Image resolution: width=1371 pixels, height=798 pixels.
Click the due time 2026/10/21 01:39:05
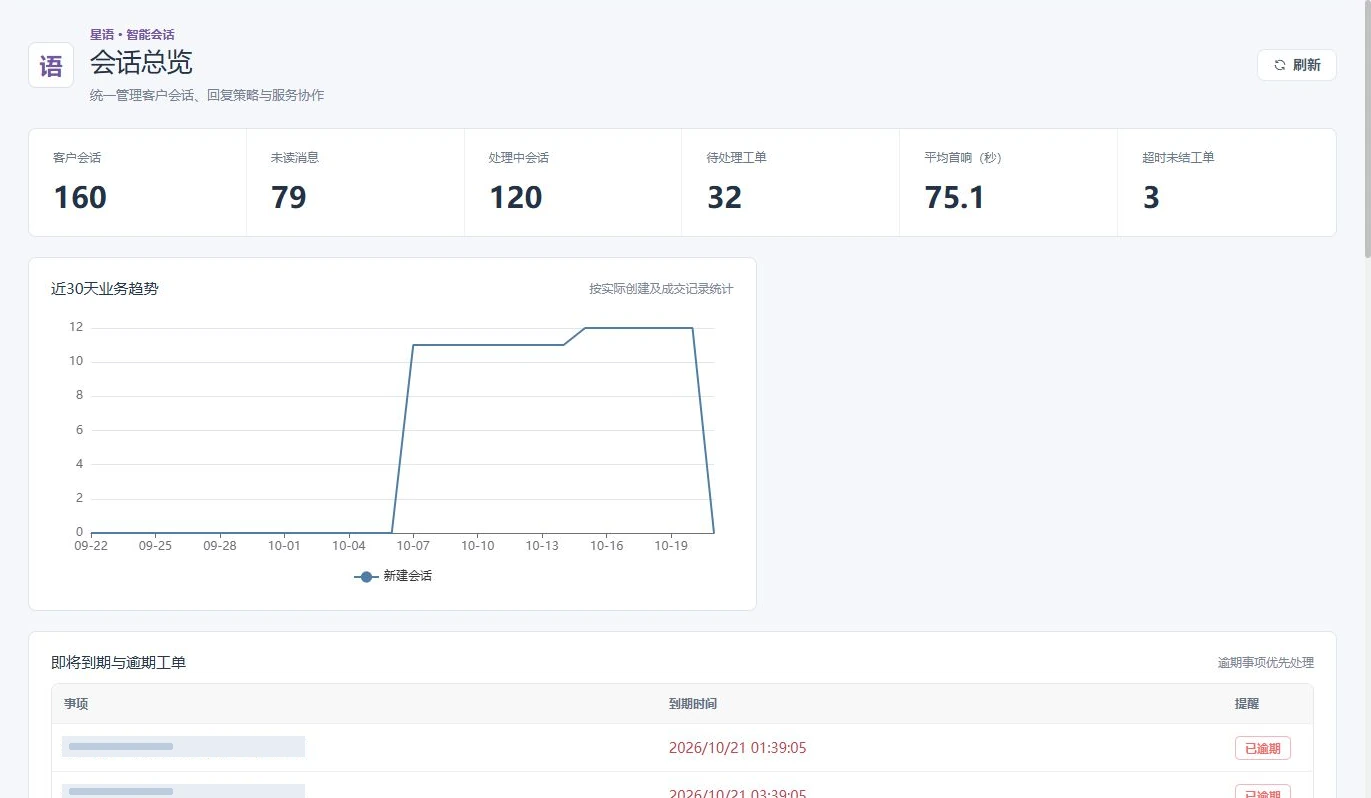738,748
